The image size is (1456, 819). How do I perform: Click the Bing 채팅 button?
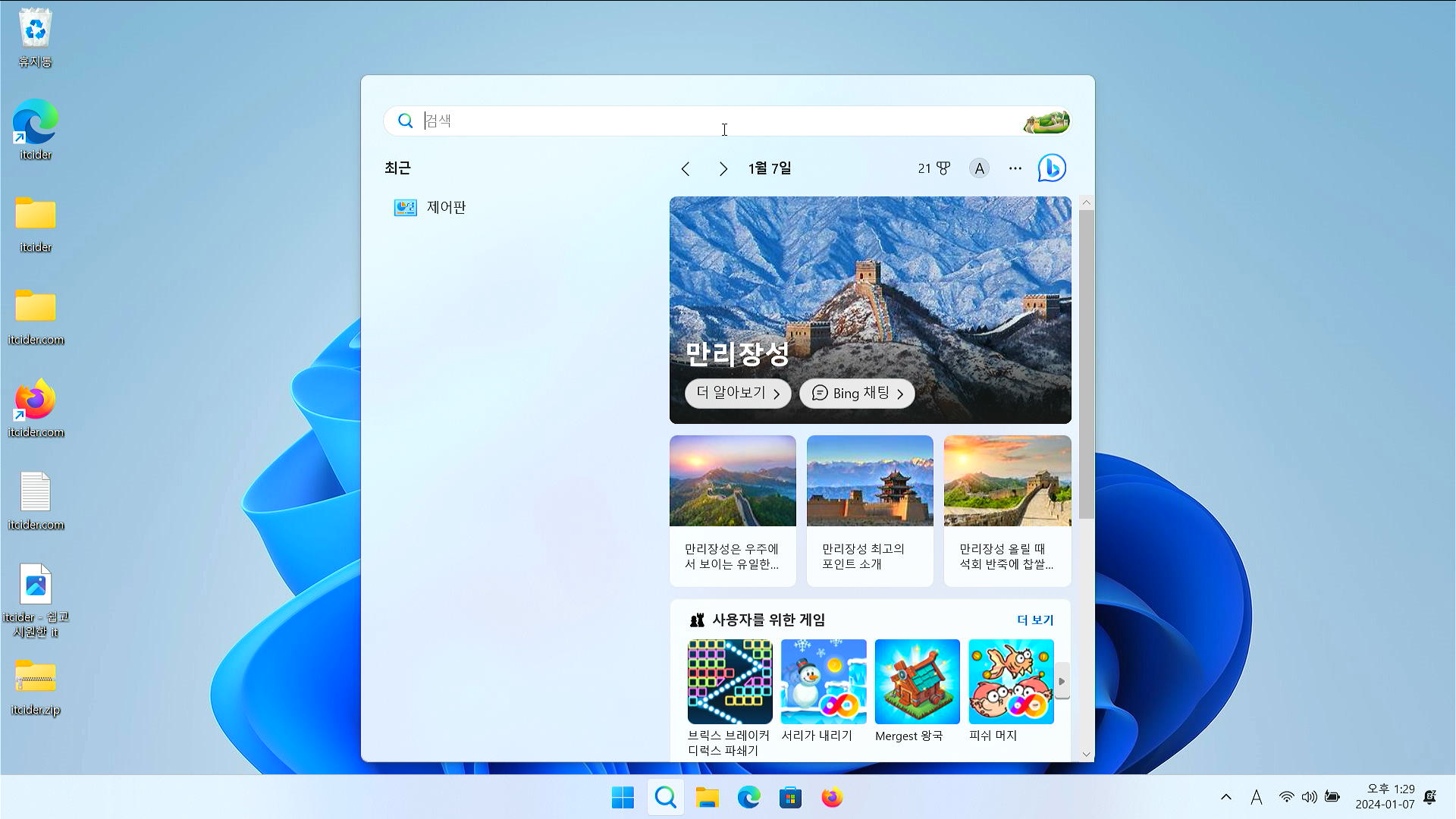click(857, 393)
